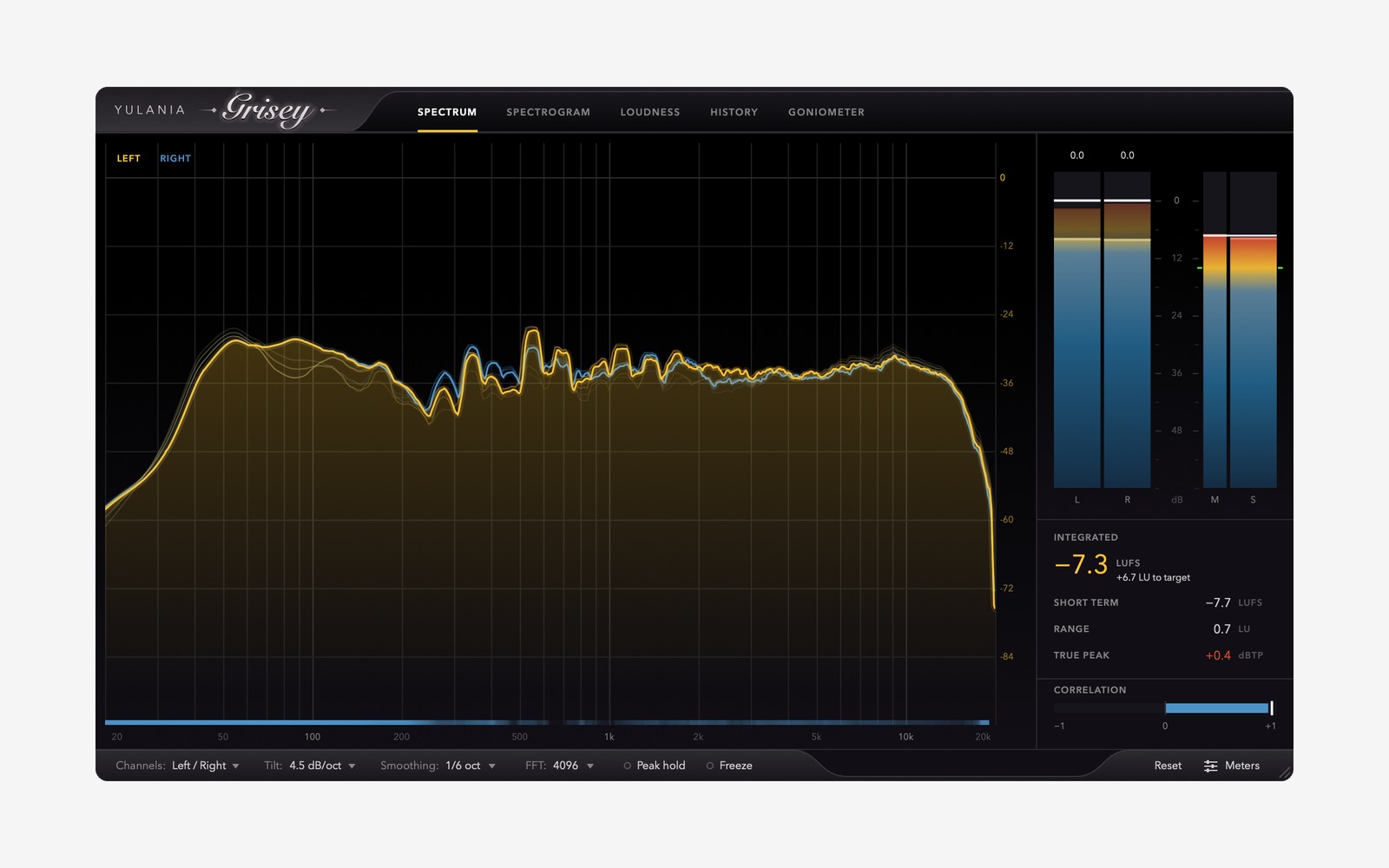1389x868 pixels.
Task: Open the Loudness tab
Action: 650,112
